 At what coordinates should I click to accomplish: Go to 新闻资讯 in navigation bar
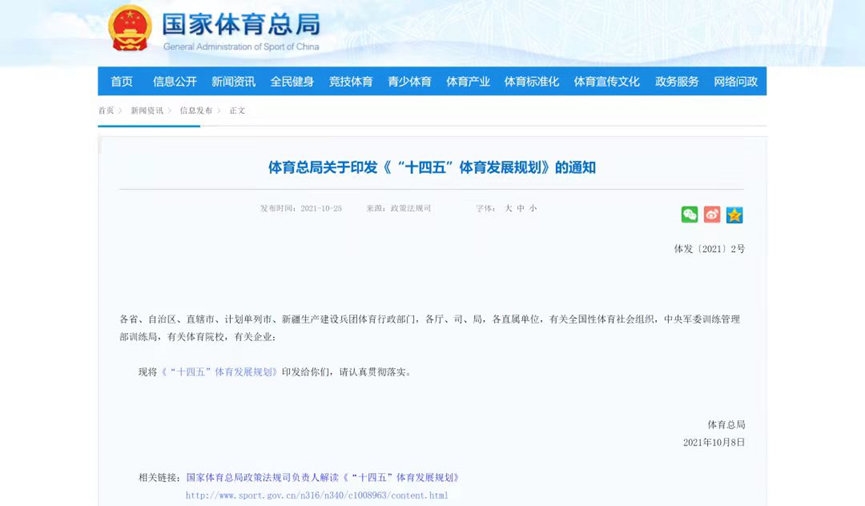coord(233,82)
